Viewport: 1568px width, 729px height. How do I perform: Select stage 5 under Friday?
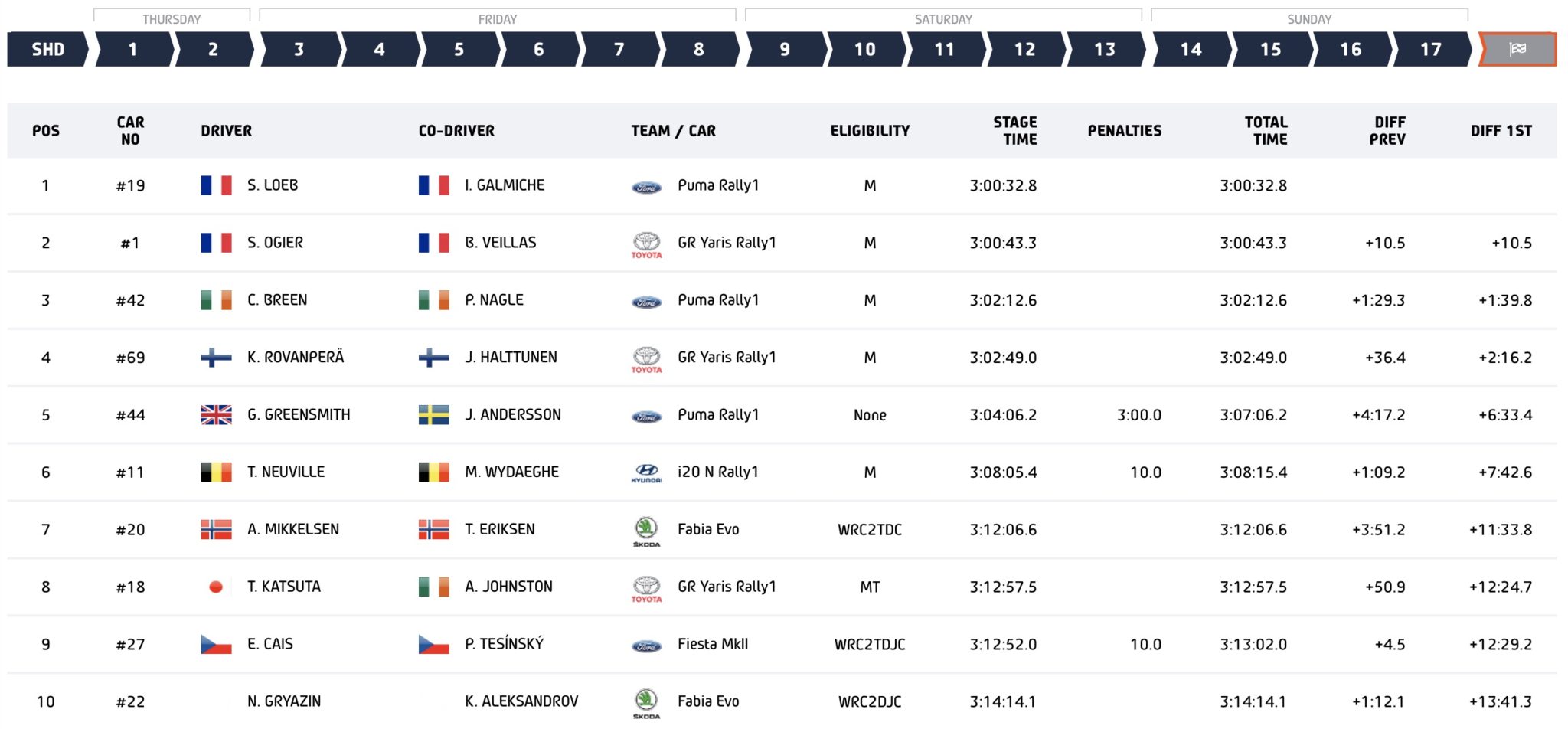coord(459,49)
